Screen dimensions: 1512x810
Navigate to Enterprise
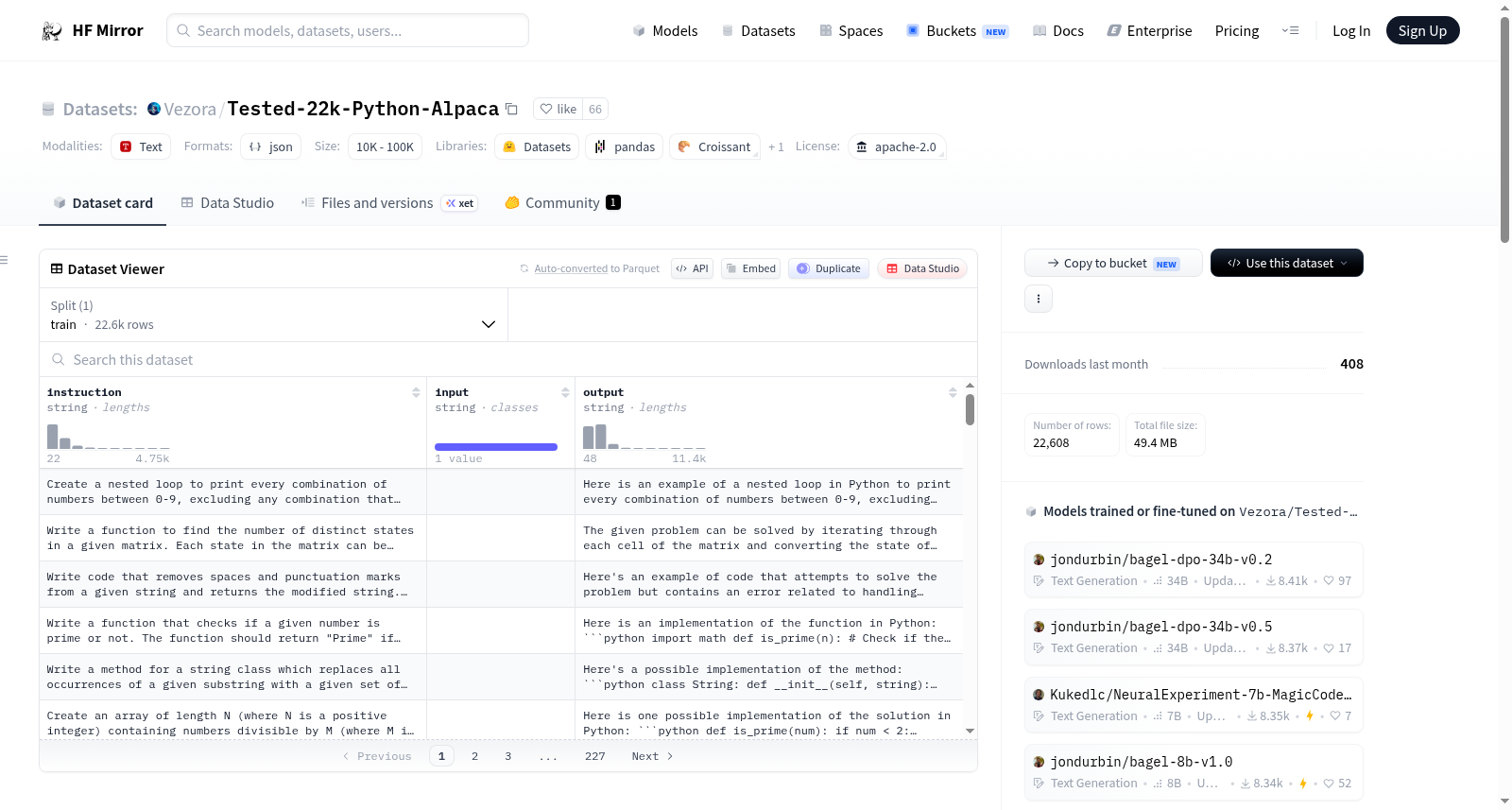[1149, 31]
